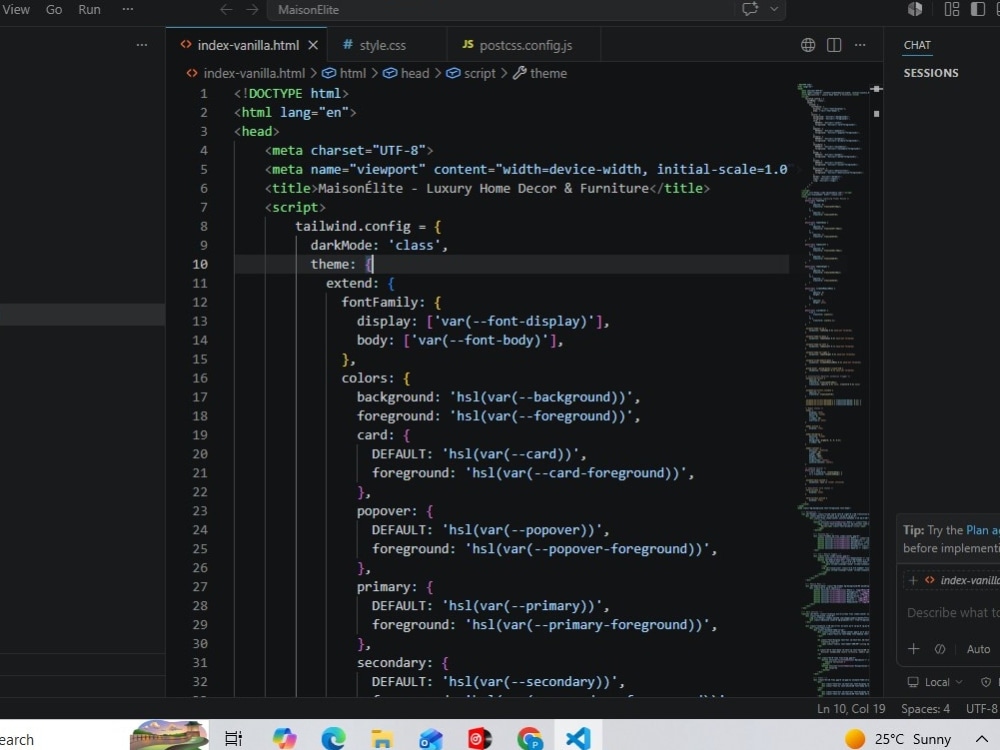Open Microsoft Edge from the taskbar
Viewport: 1000px width, 750px height.
click(333, 739)
